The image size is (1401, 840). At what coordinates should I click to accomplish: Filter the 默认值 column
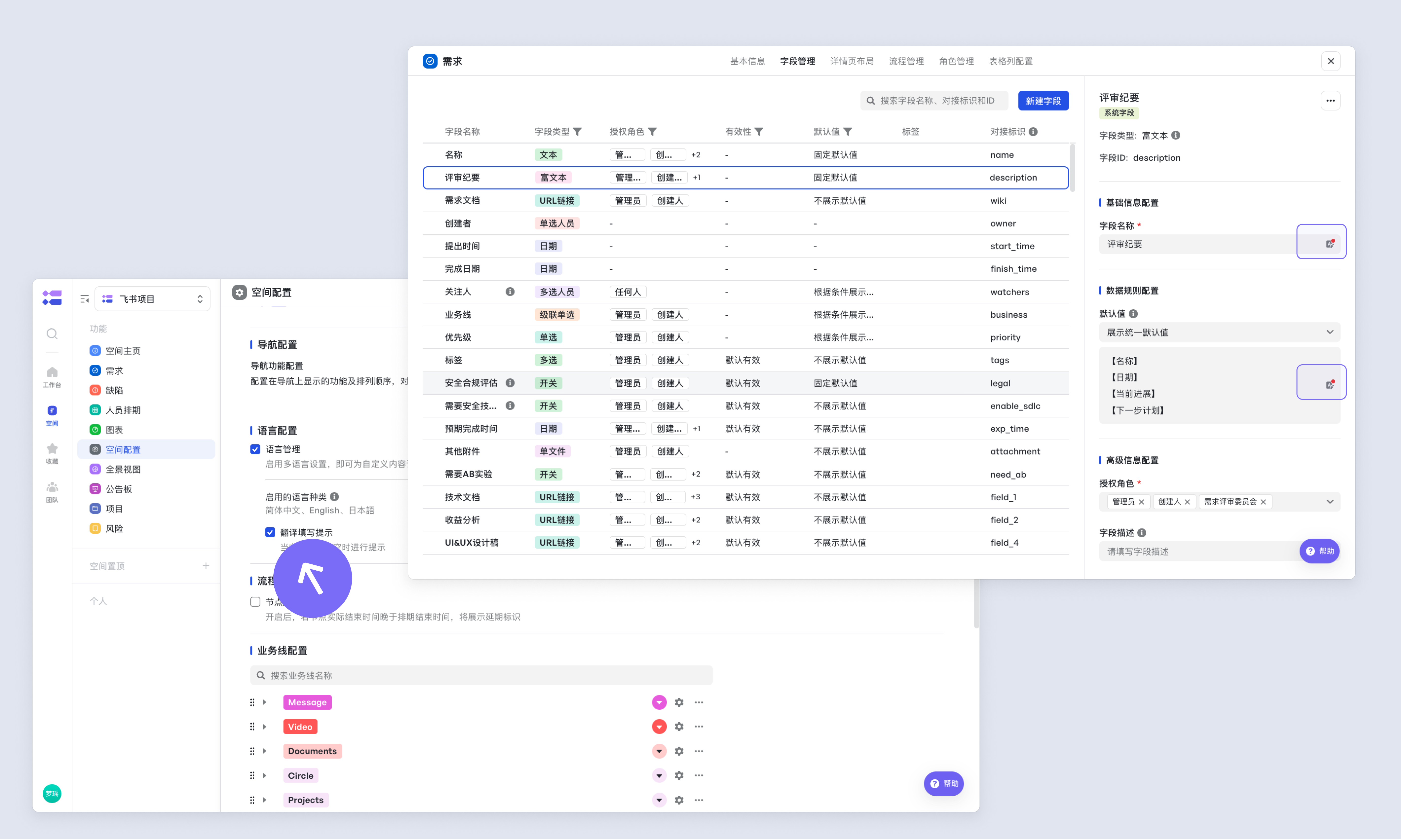847,132
